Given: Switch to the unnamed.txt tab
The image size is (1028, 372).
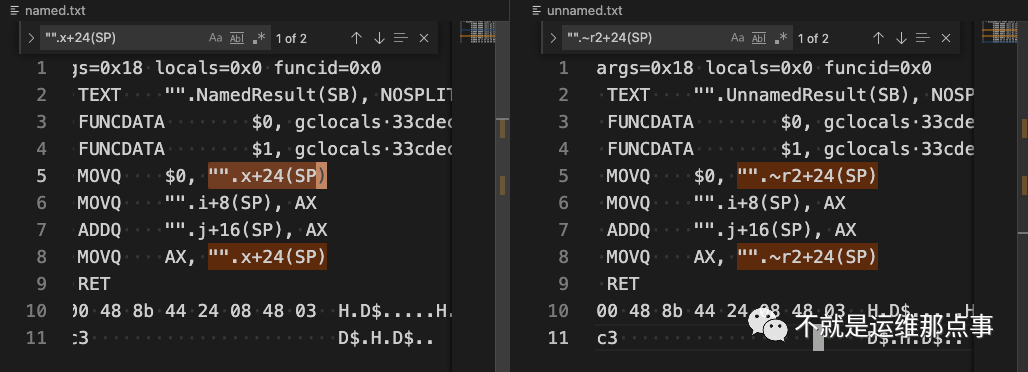Looking at the screenshot, I should 577,10.
